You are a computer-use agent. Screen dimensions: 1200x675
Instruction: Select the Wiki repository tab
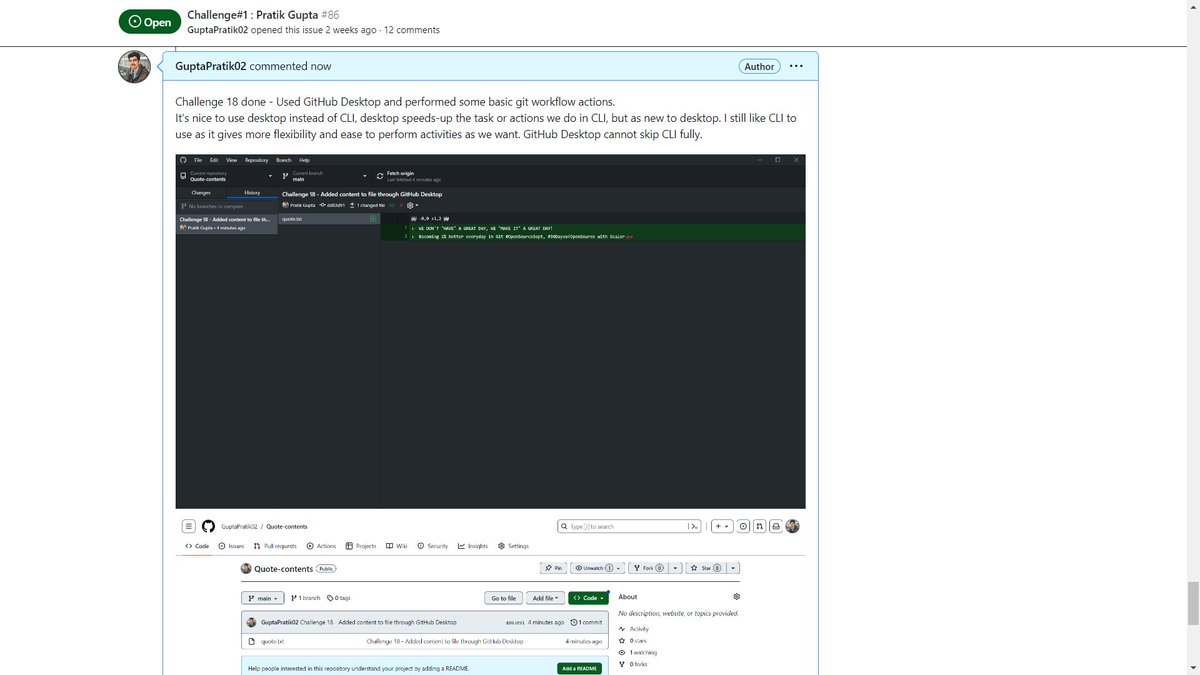(396, 546)
